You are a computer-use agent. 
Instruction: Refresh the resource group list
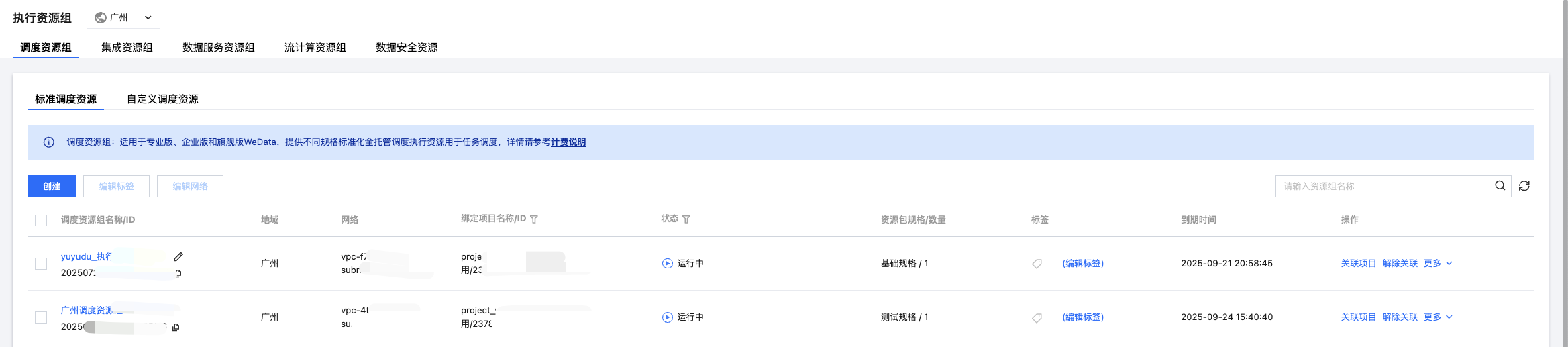[1524, 186]
